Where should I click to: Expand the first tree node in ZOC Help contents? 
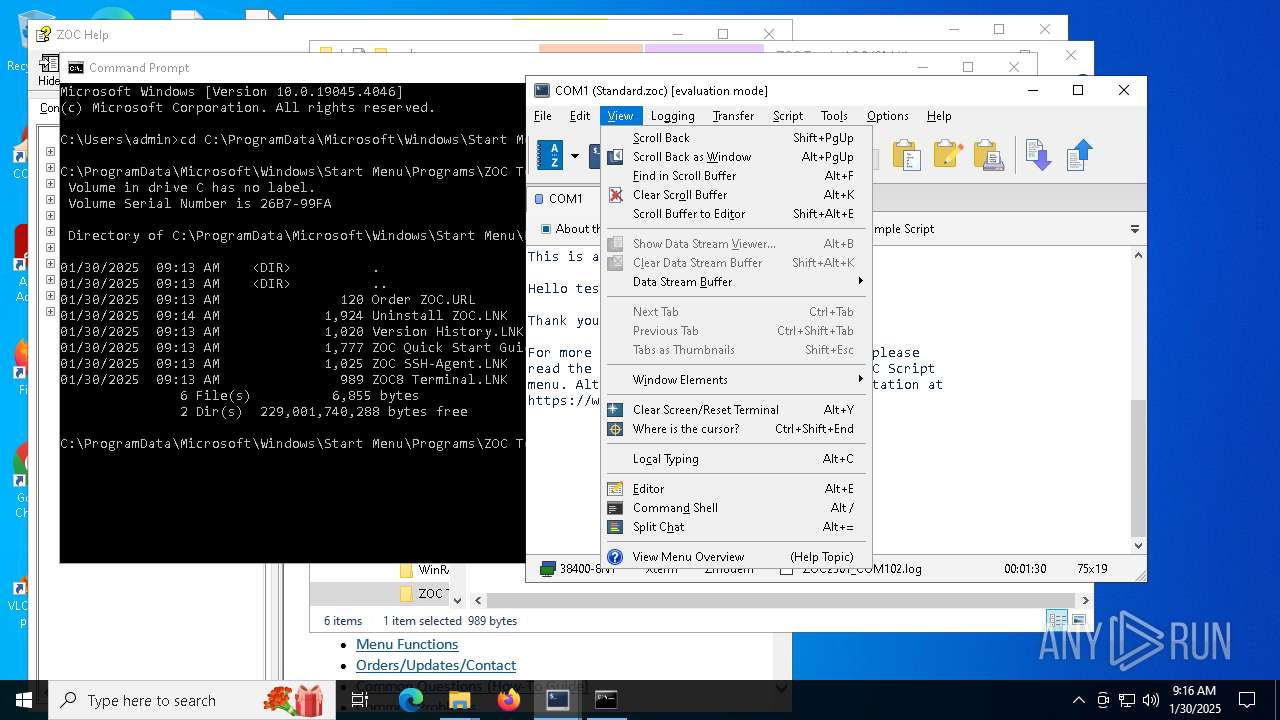click(x=50, y=152)
